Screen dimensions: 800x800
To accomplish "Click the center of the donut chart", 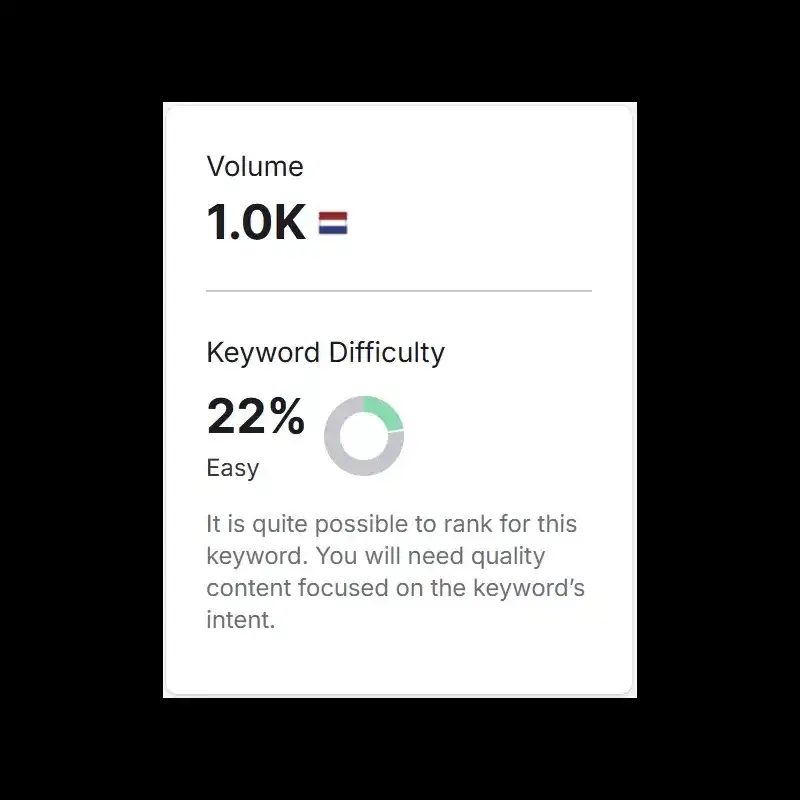I will 364,435.
